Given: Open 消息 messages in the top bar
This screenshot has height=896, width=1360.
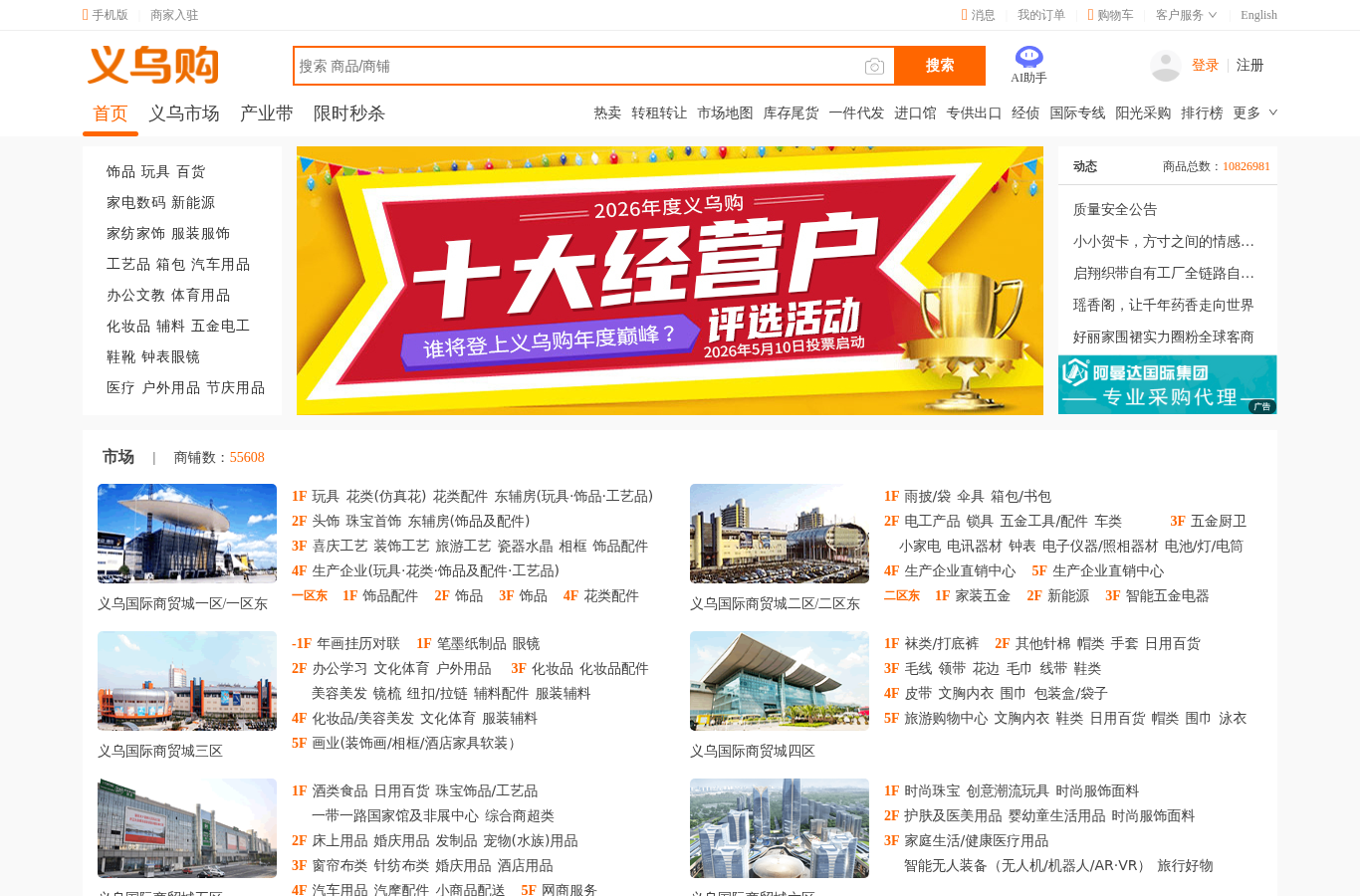Looking at the screenshot, I should click(x=978, y=15).
